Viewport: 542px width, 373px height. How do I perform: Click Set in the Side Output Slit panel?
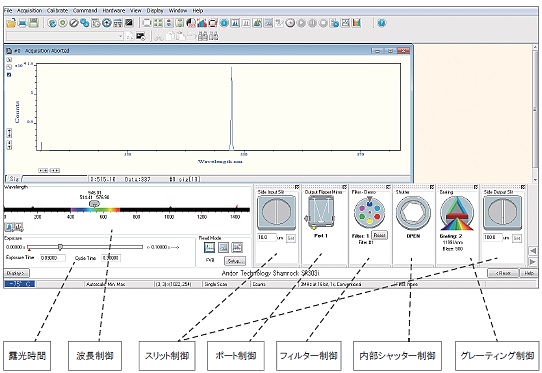coord(517,238)
